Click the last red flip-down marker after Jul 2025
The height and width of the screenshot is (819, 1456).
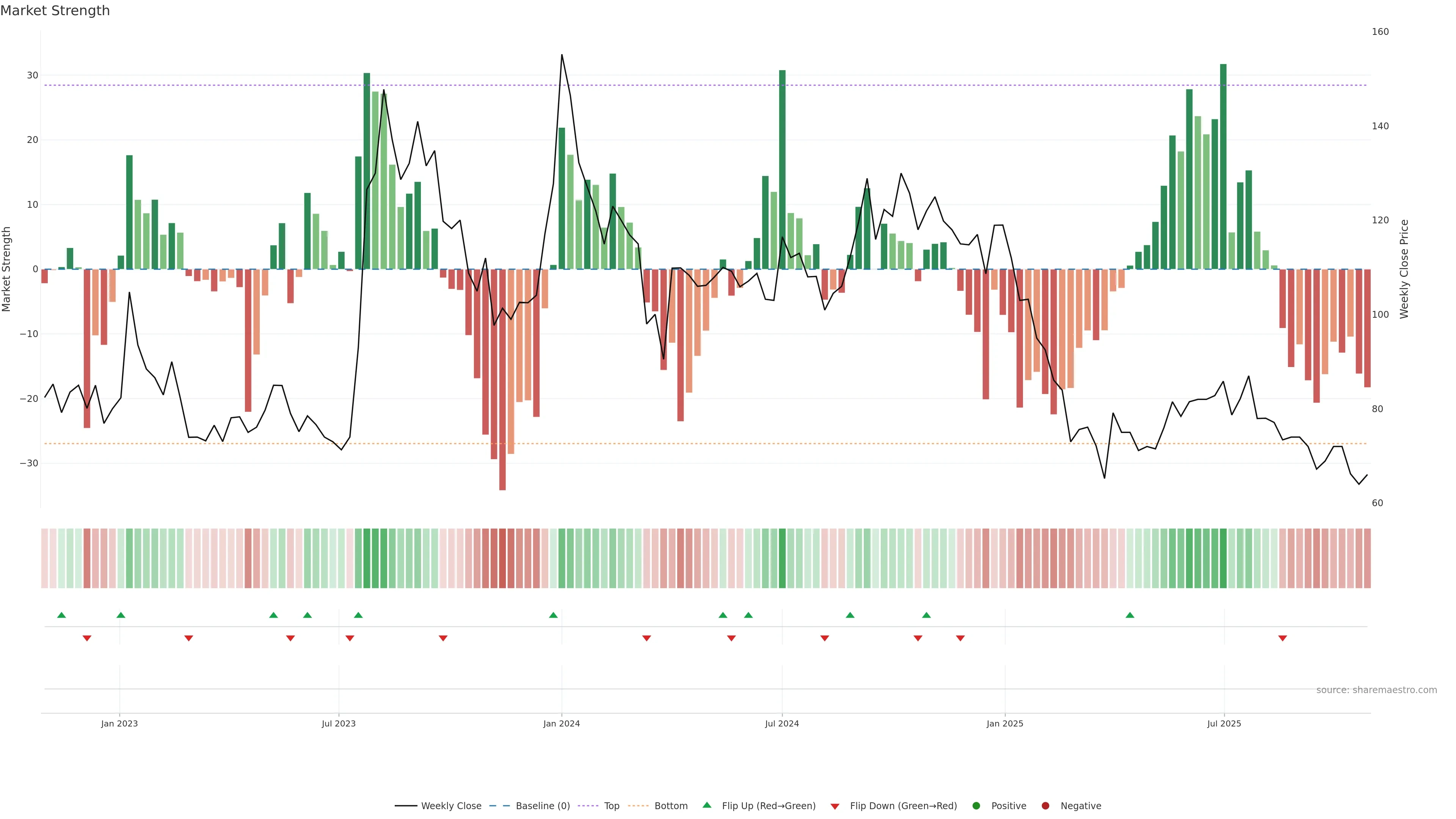coord(1282,638)
